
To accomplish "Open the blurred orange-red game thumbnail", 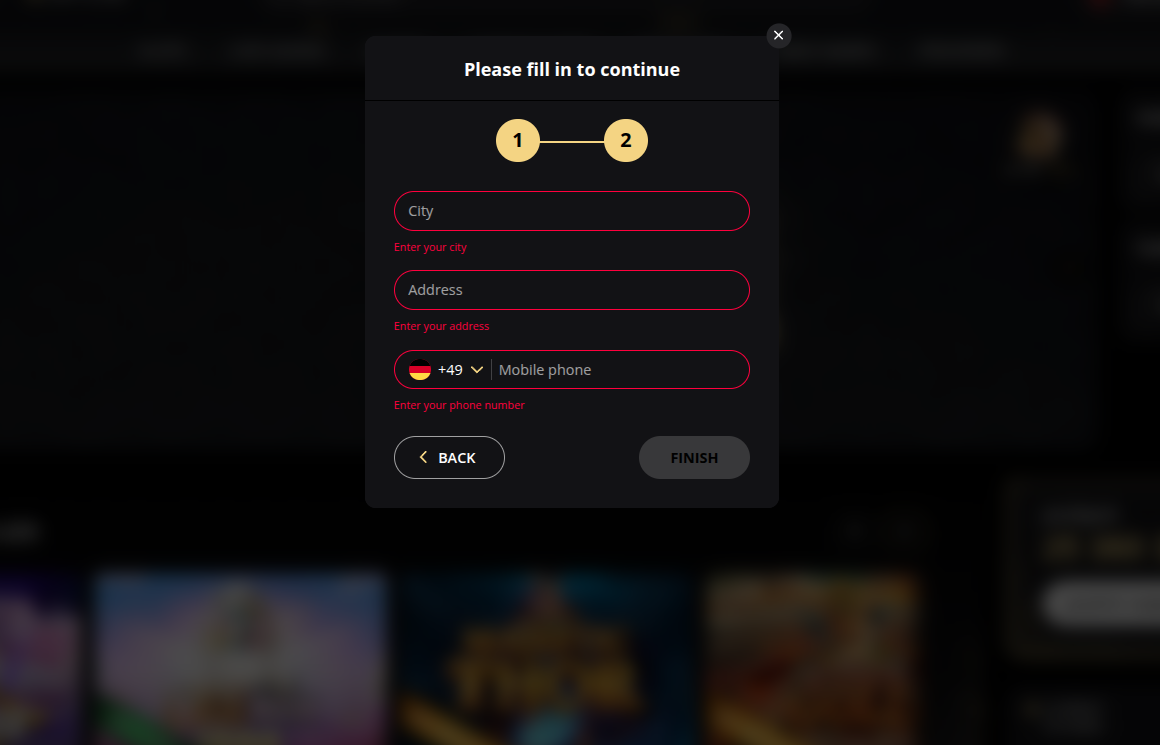I will [x=812, y=660].
